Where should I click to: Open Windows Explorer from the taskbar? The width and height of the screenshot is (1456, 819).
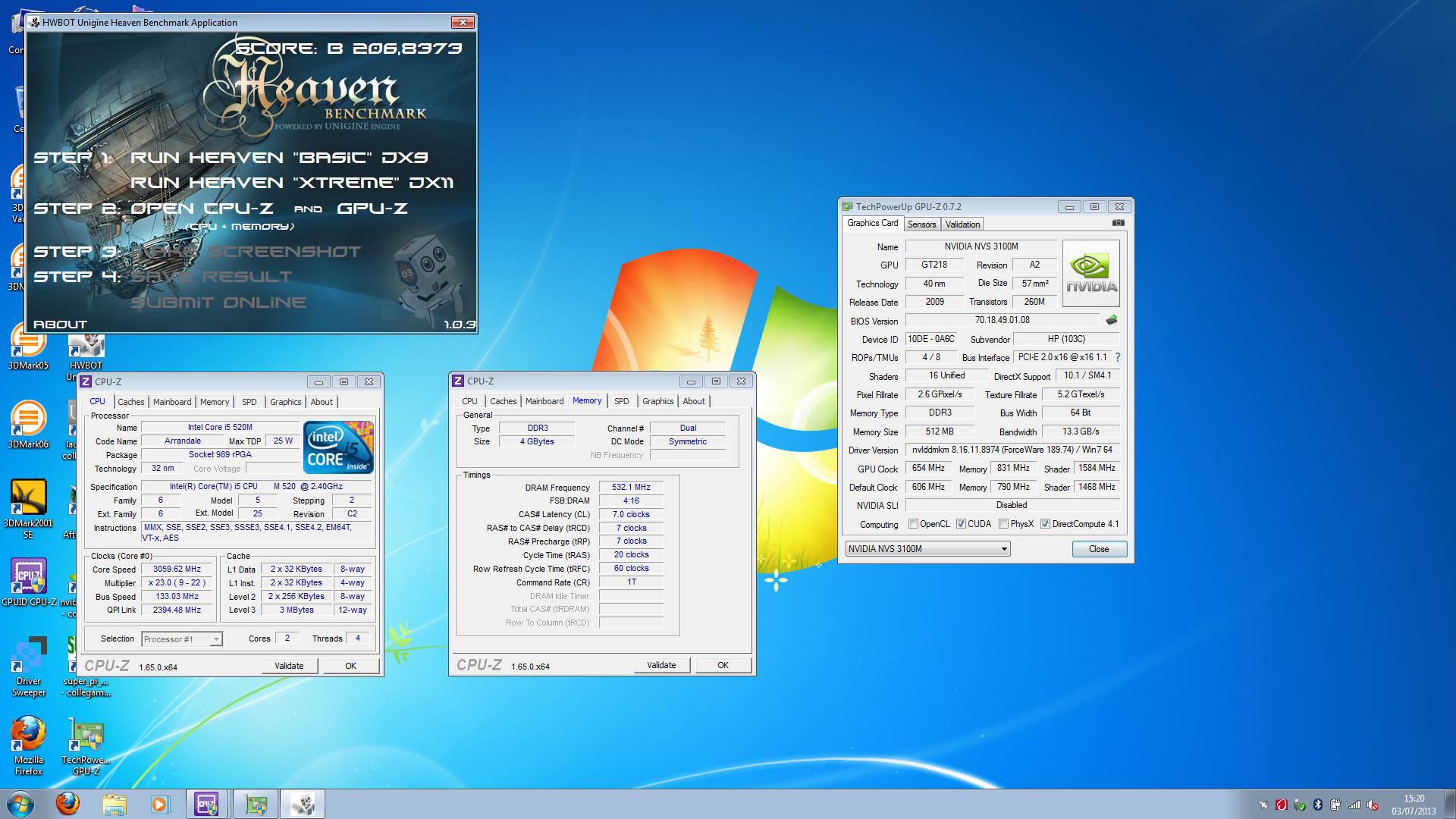(x=114, y=804)
